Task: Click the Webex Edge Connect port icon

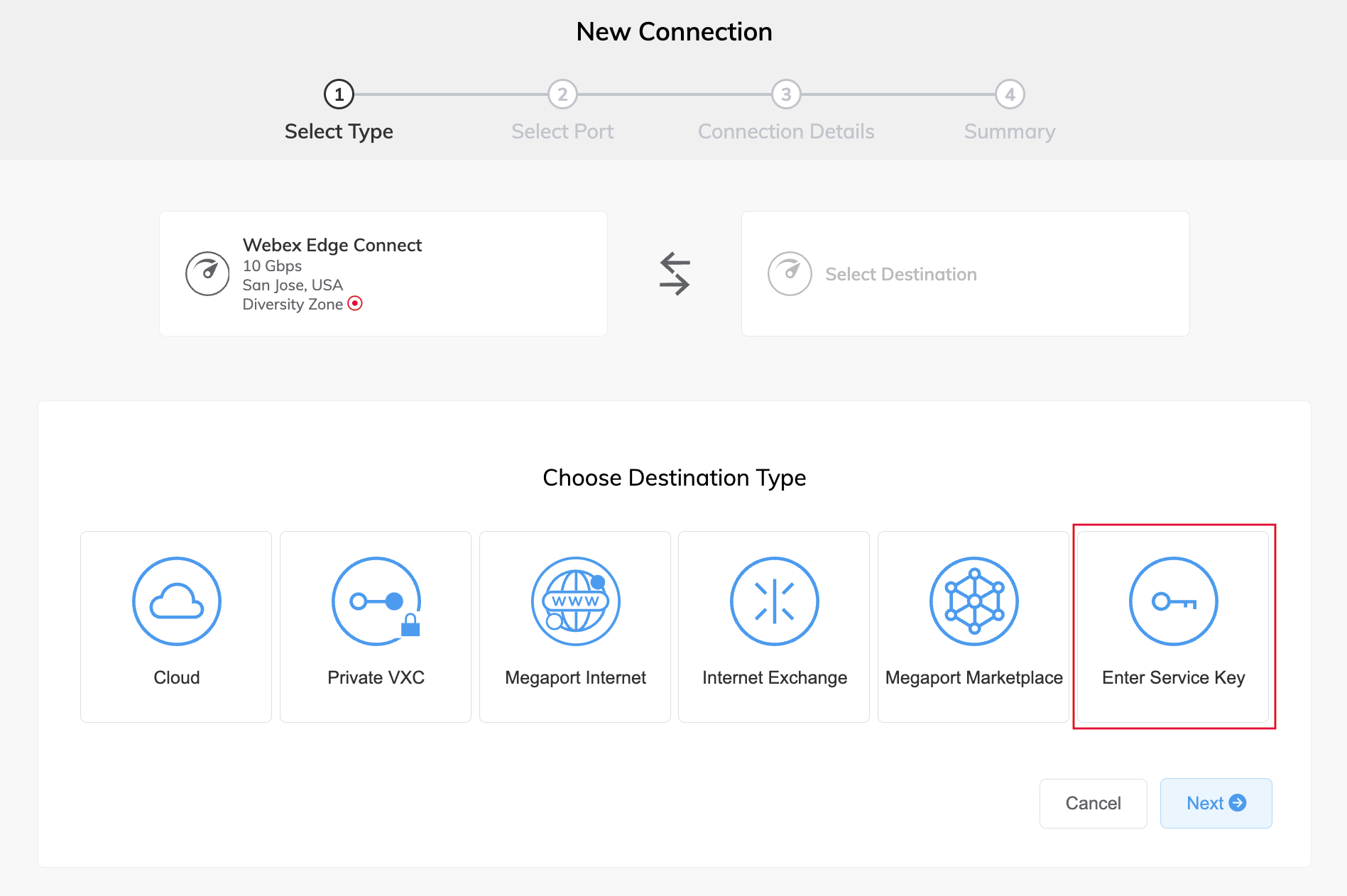Action: (207, 273)
